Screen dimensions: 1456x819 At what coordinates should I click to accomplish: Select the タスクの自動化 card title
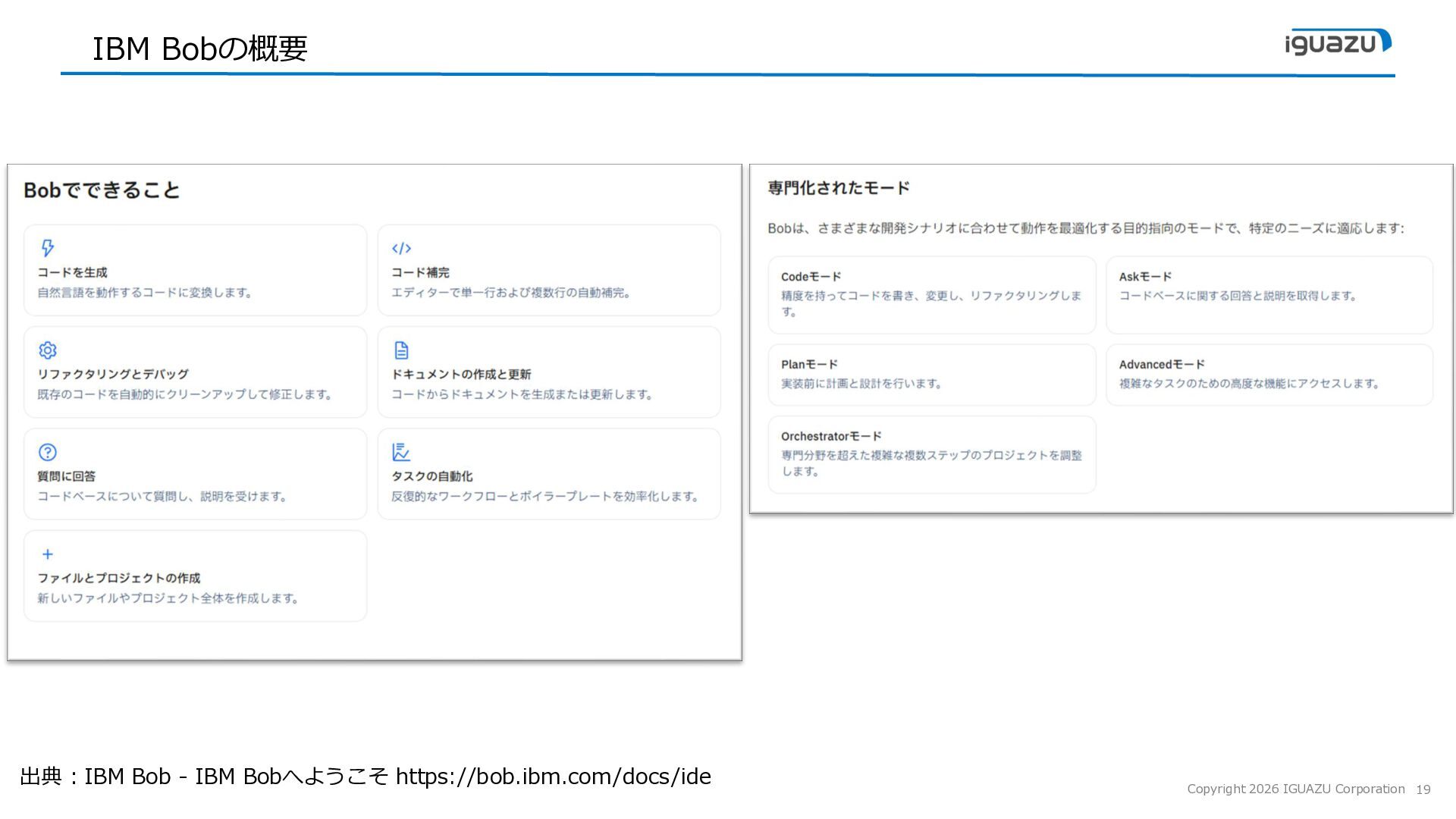coord(431,476)
